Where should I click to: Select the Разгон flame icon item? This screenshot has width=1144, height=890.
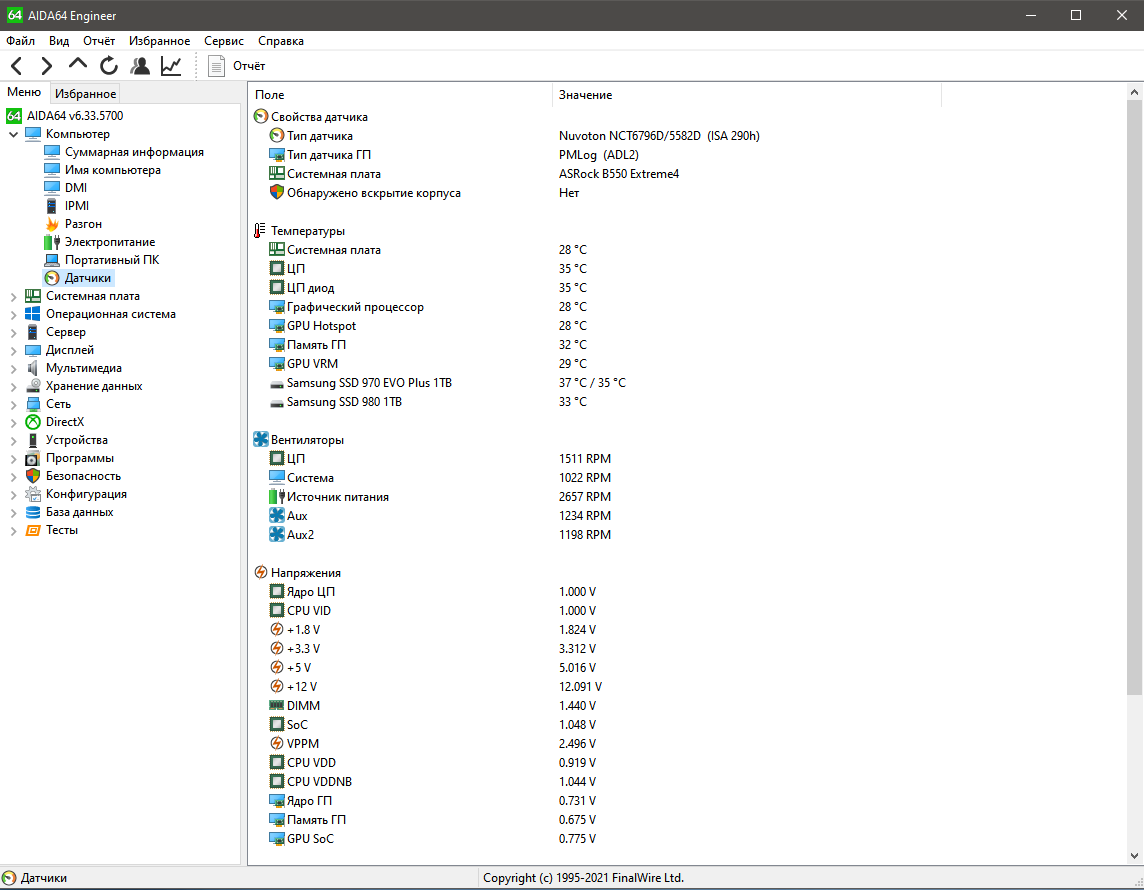click(x=52, y=224)
